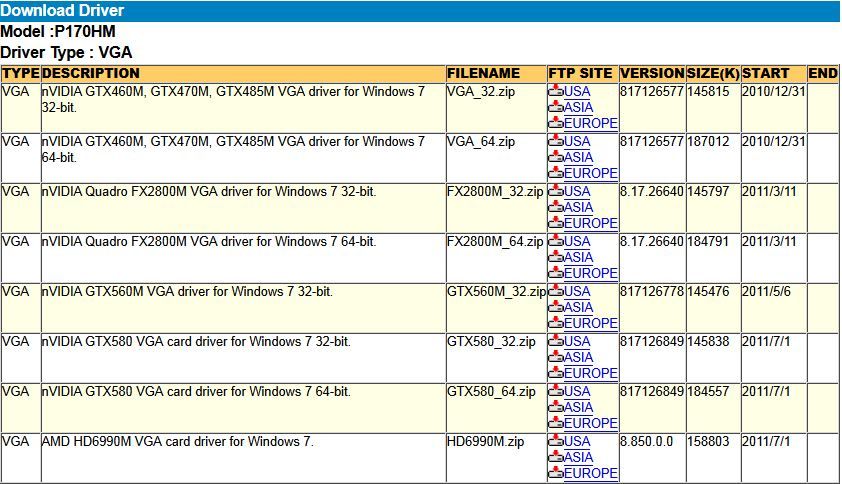Use the EUROPE link for GTX580_64.zip
This screenshot has width=842, height=484.
[591, 423]
